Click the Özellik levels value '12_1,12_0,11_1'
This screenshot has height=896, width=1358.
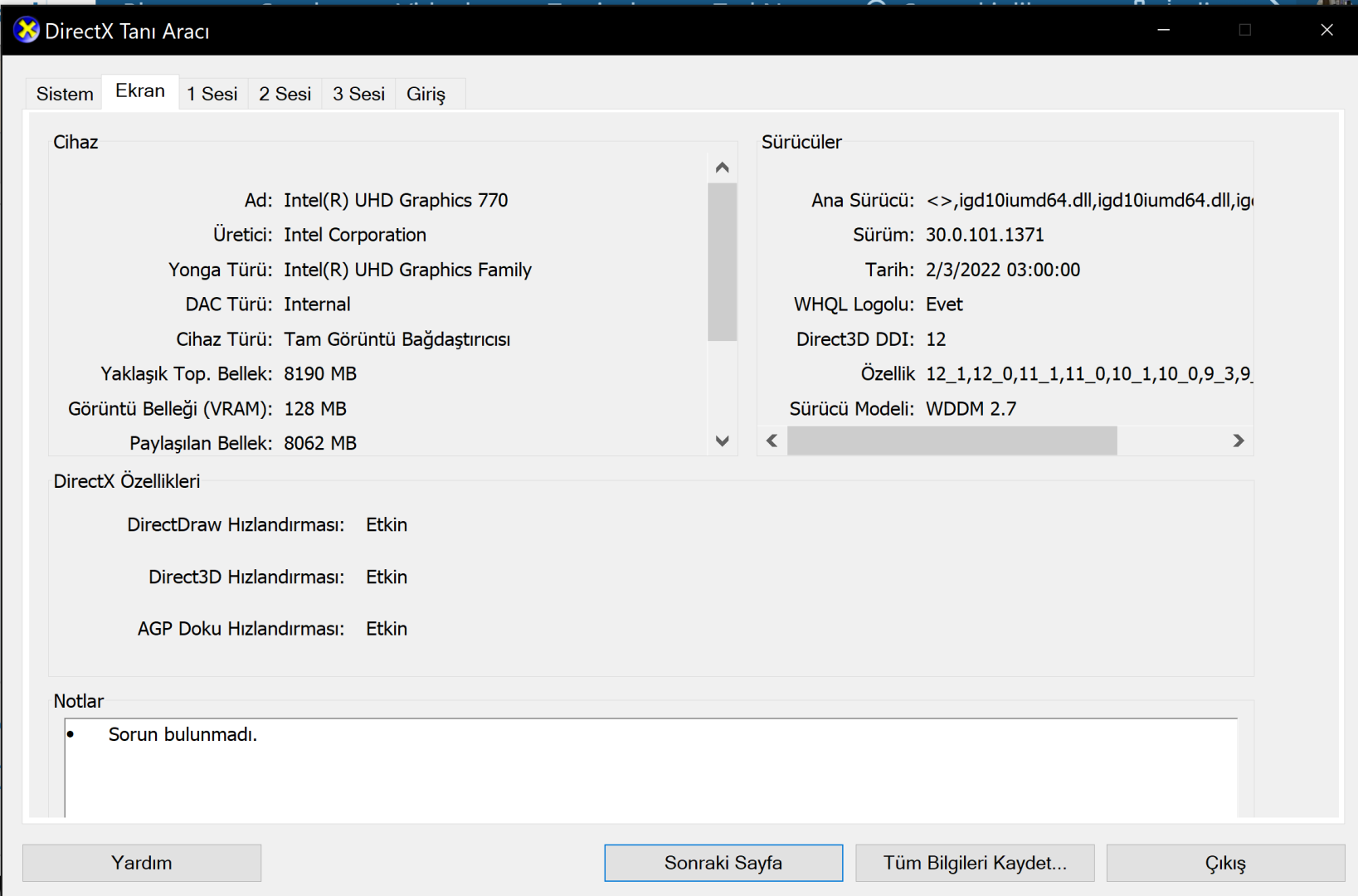coord(1089,374)
